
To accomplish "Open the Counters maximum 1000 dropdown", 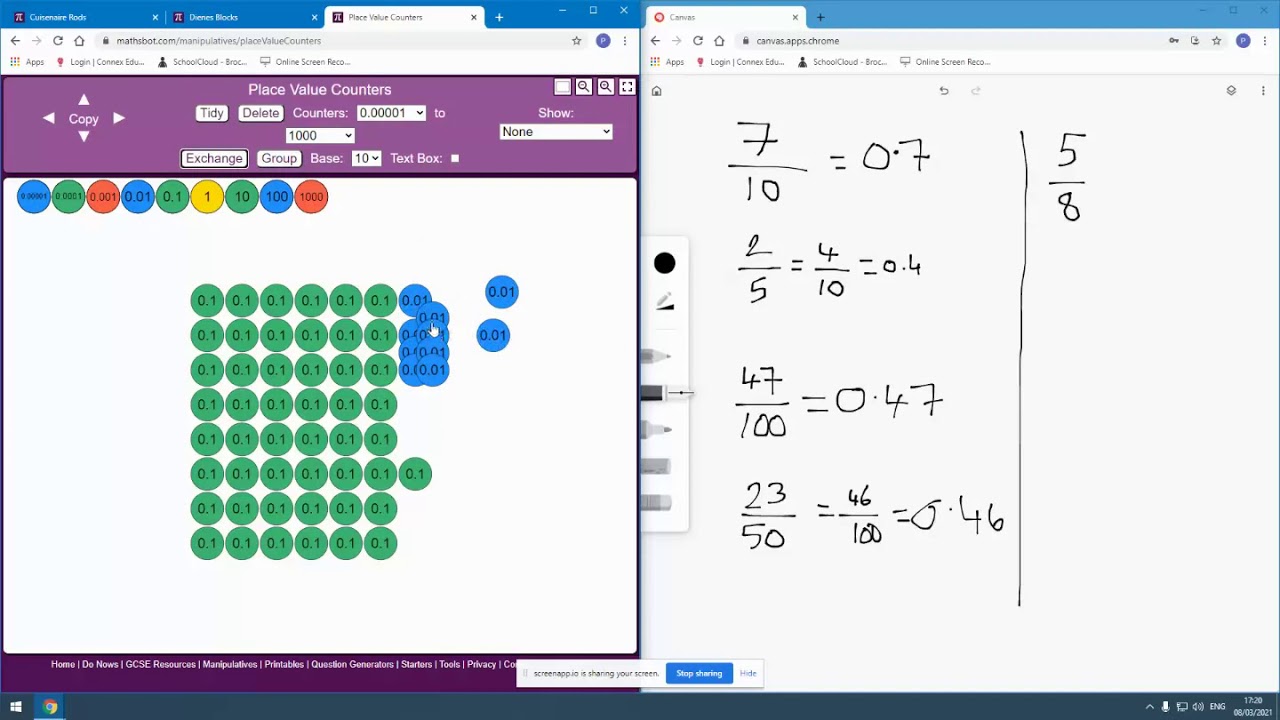I will pos(320,135).
